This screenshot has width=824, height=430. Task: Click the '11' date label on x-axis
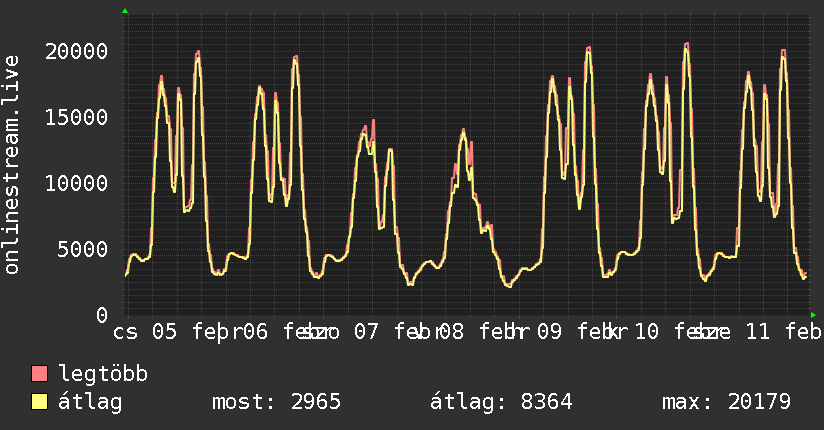[758, 332]
